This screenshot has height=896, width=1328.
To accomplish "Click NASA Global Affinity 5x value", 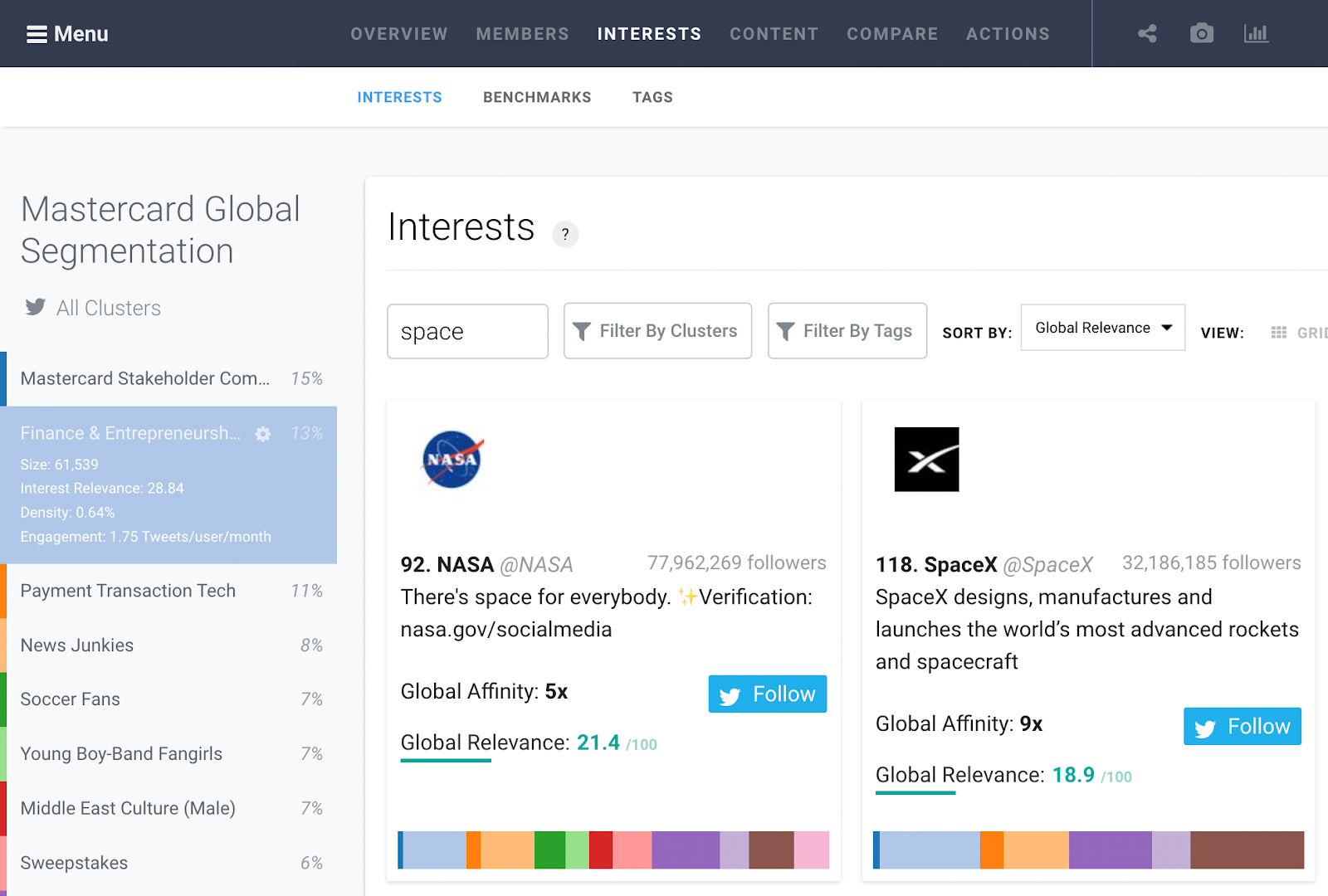I will pos(556,692).
